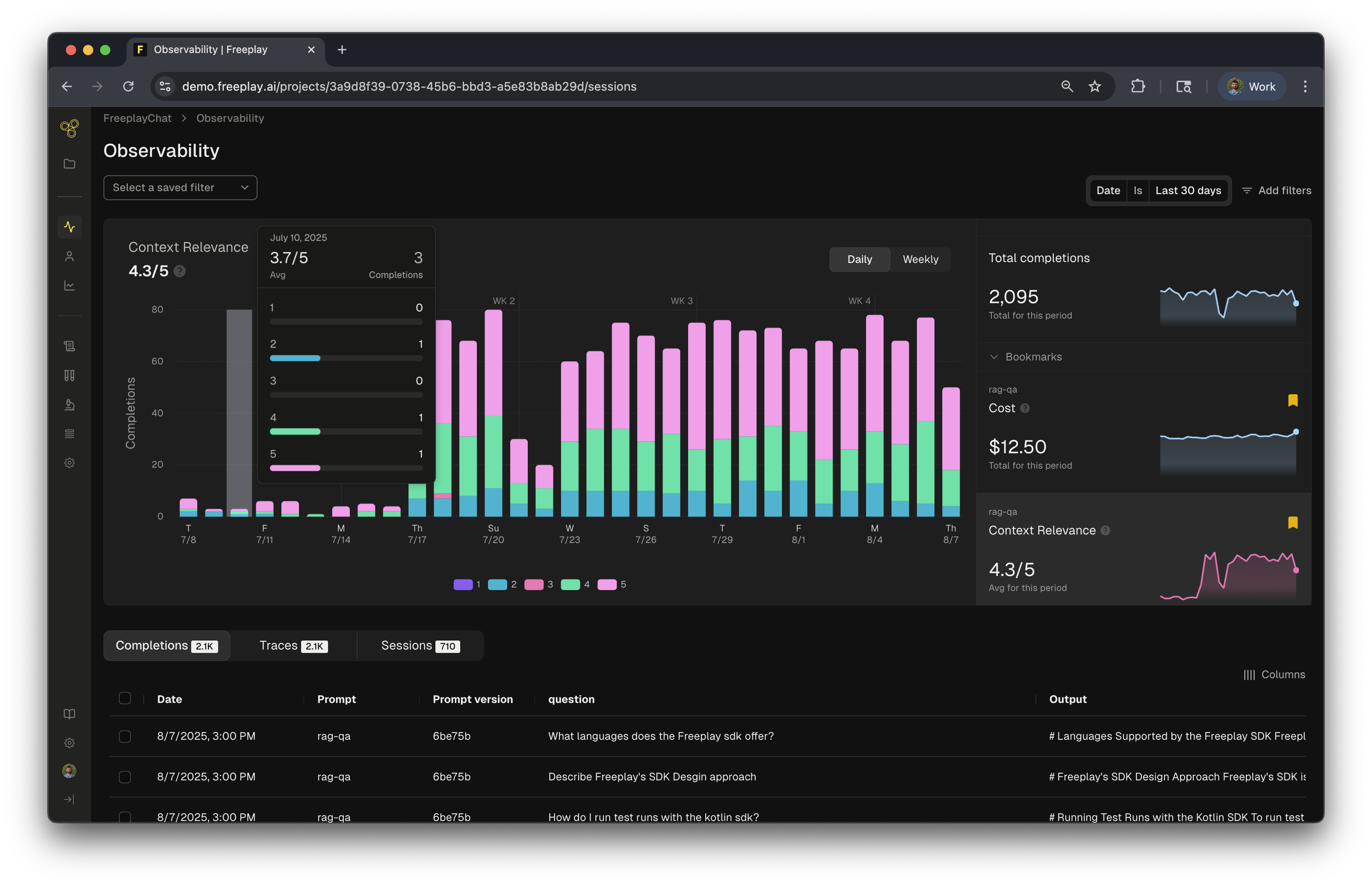Click help icon next to Context Relevance 4.3/5
This screenshot has width=1372, height=886.
pos(180,271)
